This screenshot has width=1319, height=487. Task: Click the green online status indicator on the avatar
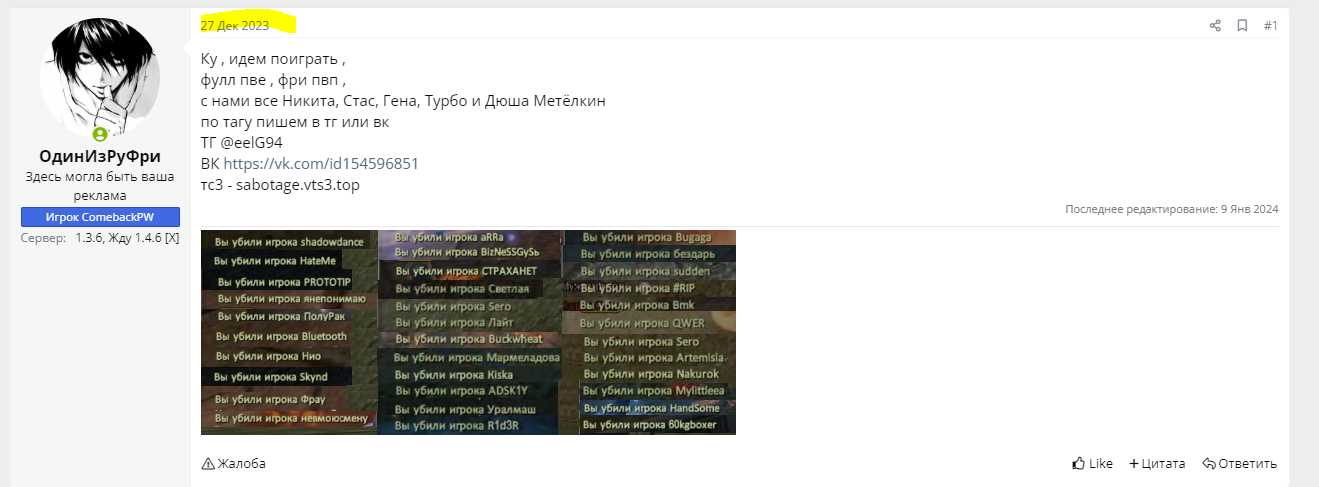(x=100, y=134)
